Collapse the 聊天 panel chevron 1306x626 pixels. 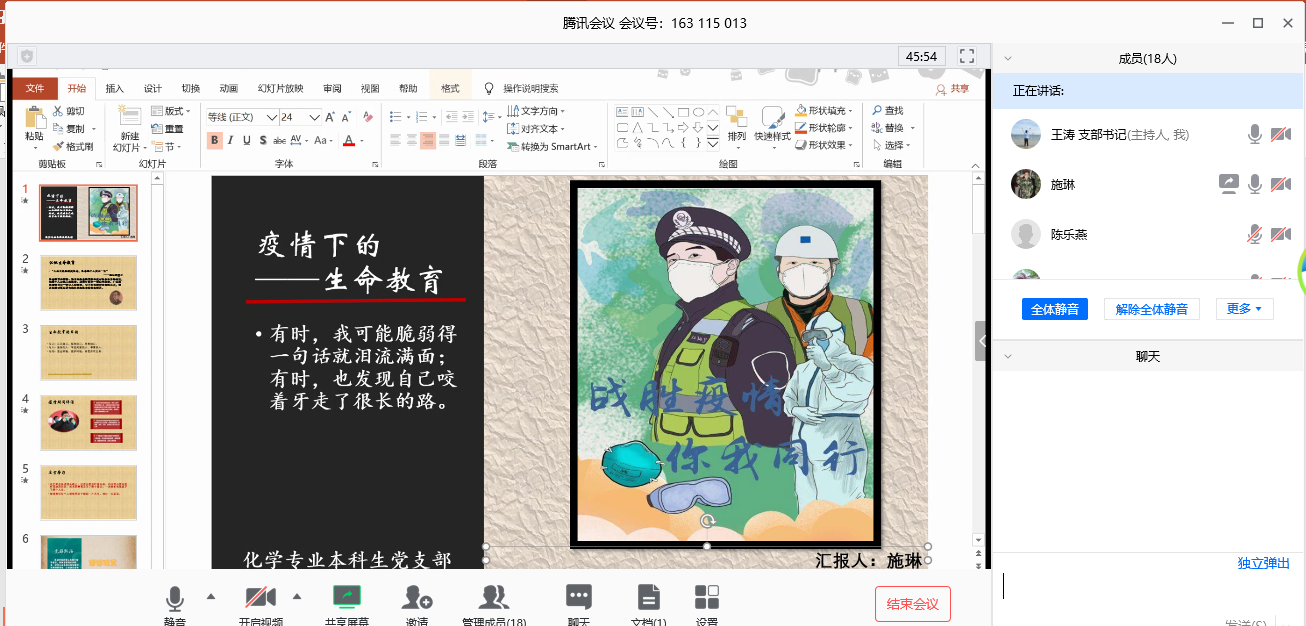1009,356
